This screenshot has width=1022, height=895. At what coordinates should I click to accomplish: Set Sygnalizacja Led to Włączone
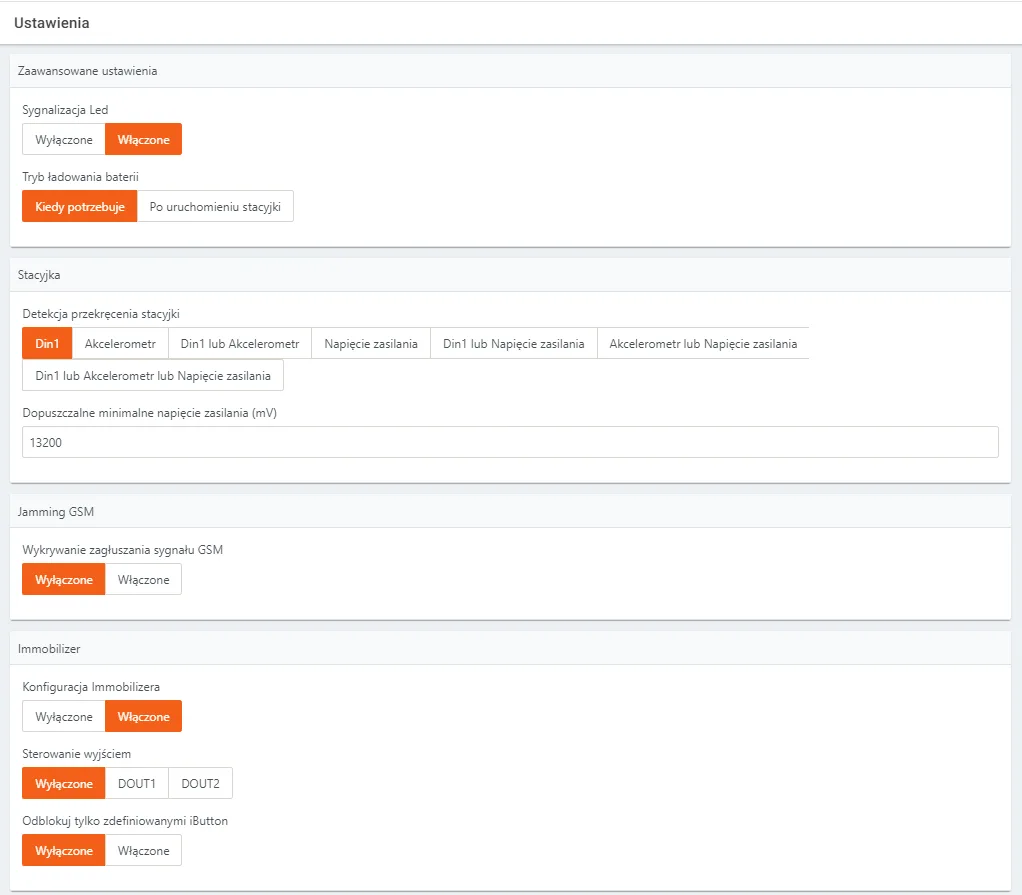(143, 140)
